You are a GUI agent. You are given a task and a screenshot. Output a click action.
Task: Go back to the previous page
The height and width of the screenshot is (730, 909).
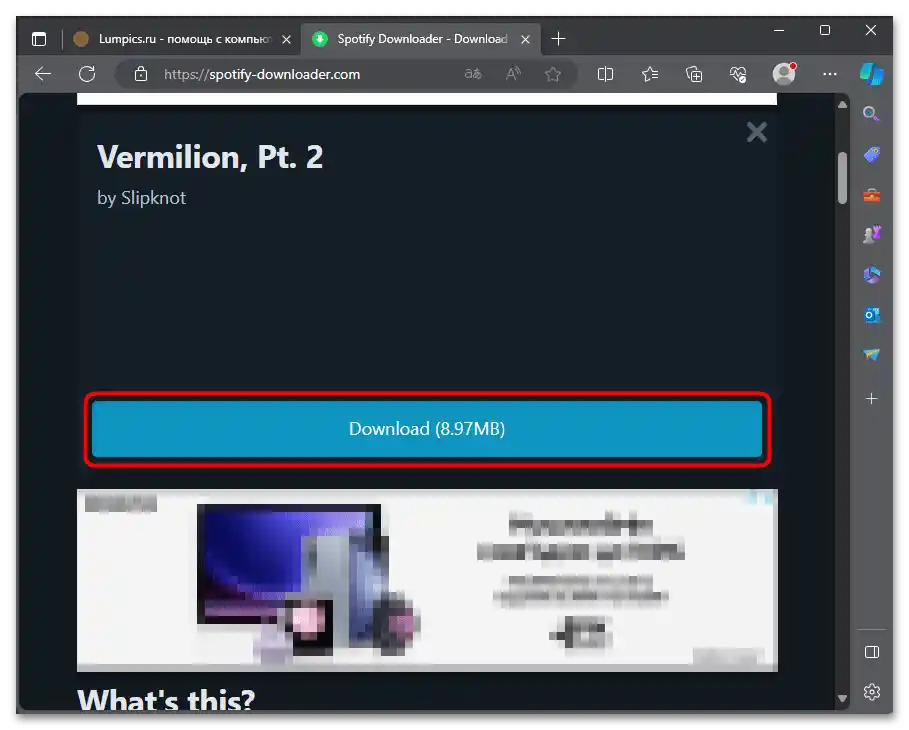coord(43,74)
